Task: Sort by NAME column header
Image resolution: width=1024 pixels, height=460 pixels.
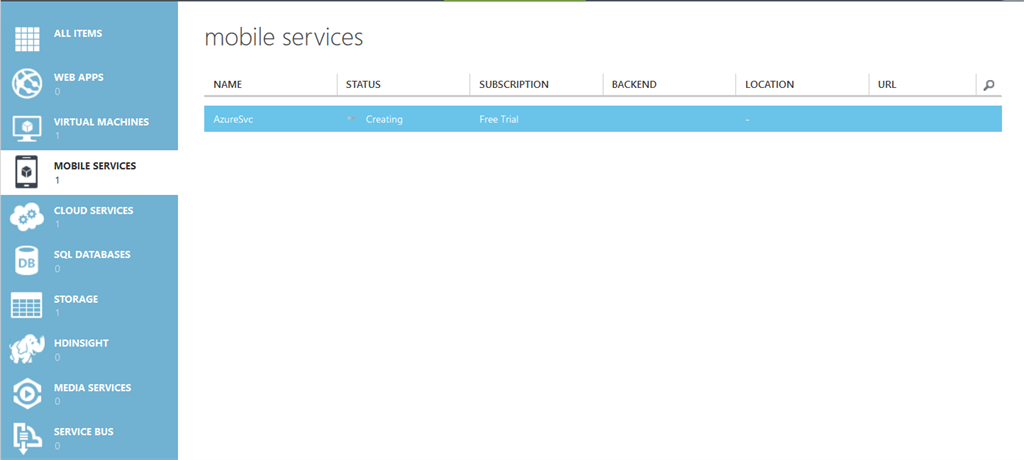Action: [227, 85]
